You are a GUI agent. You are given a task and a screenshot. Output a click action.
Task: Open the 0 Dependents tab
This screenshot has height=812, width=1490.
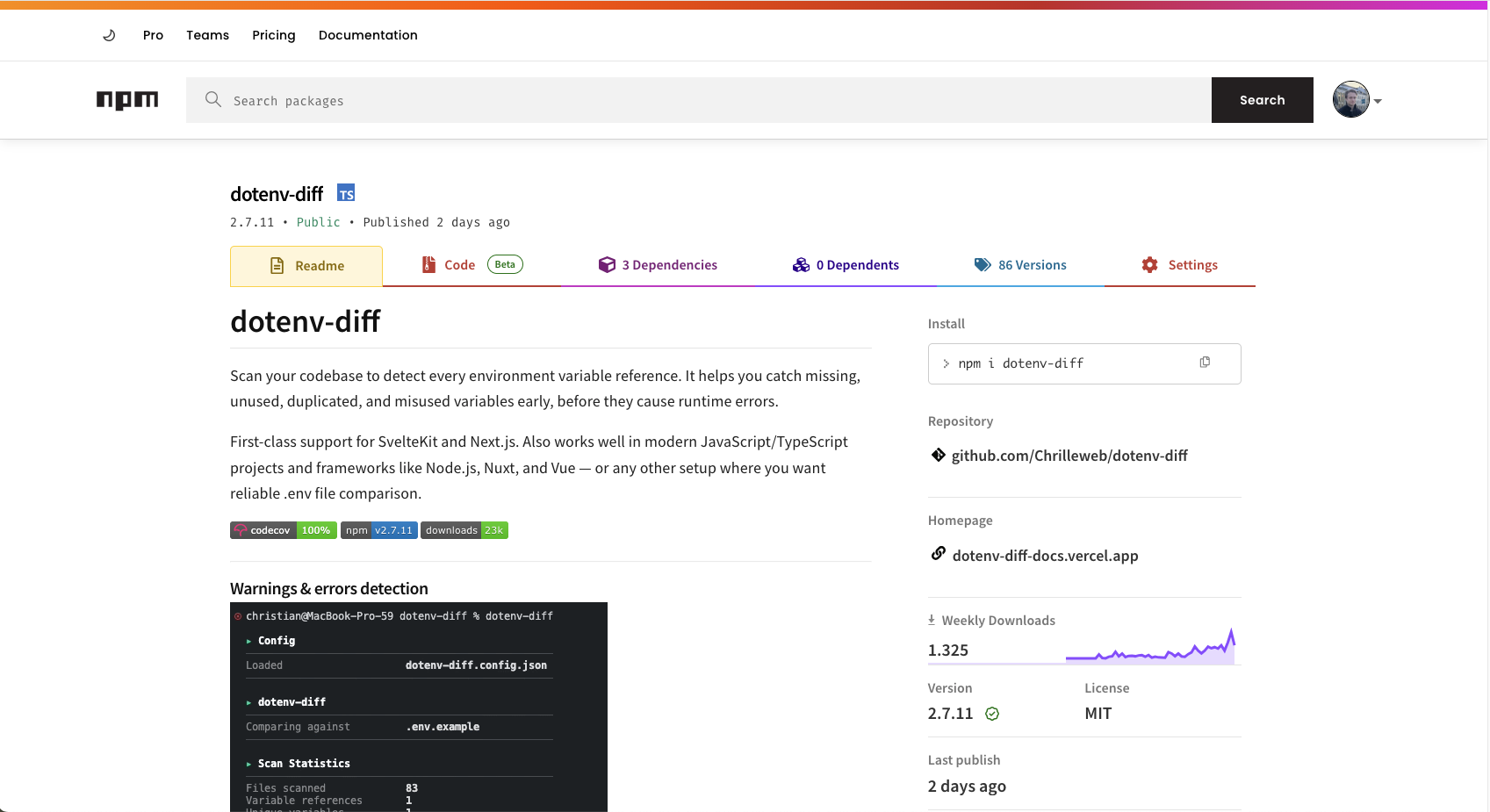coord(846,265)
